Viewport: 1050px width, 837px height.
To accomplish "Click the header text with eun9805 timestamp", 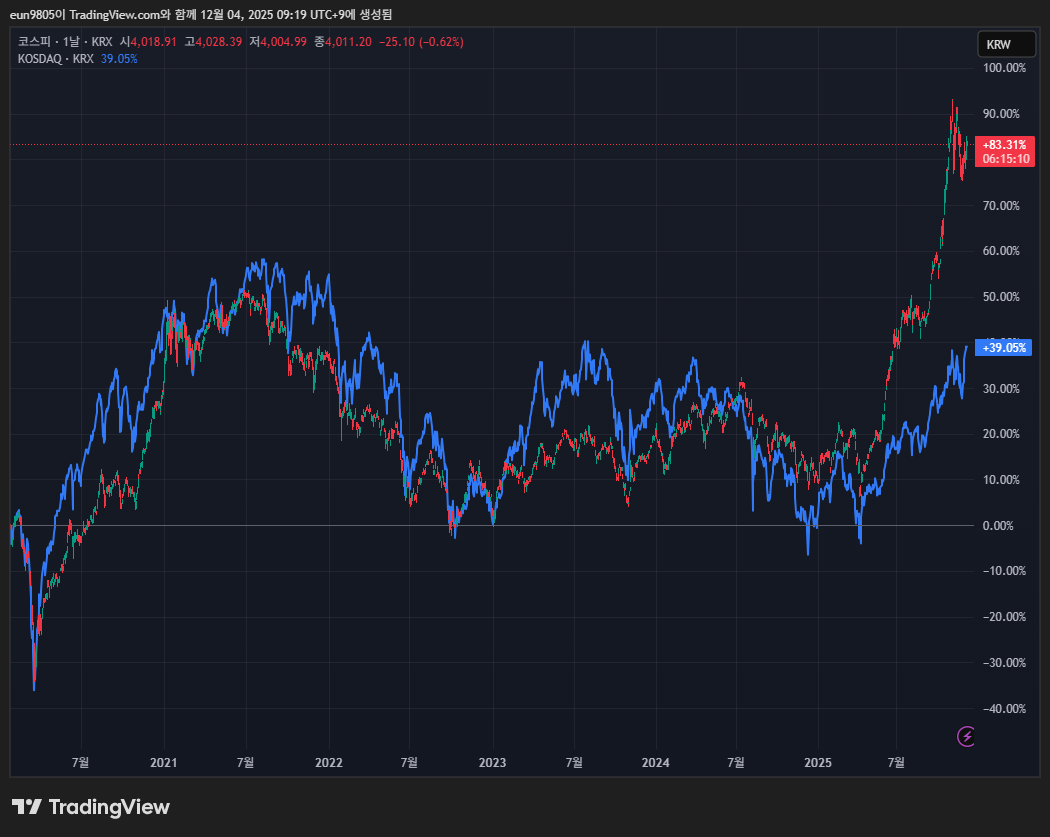I will (x=201, y=14).
